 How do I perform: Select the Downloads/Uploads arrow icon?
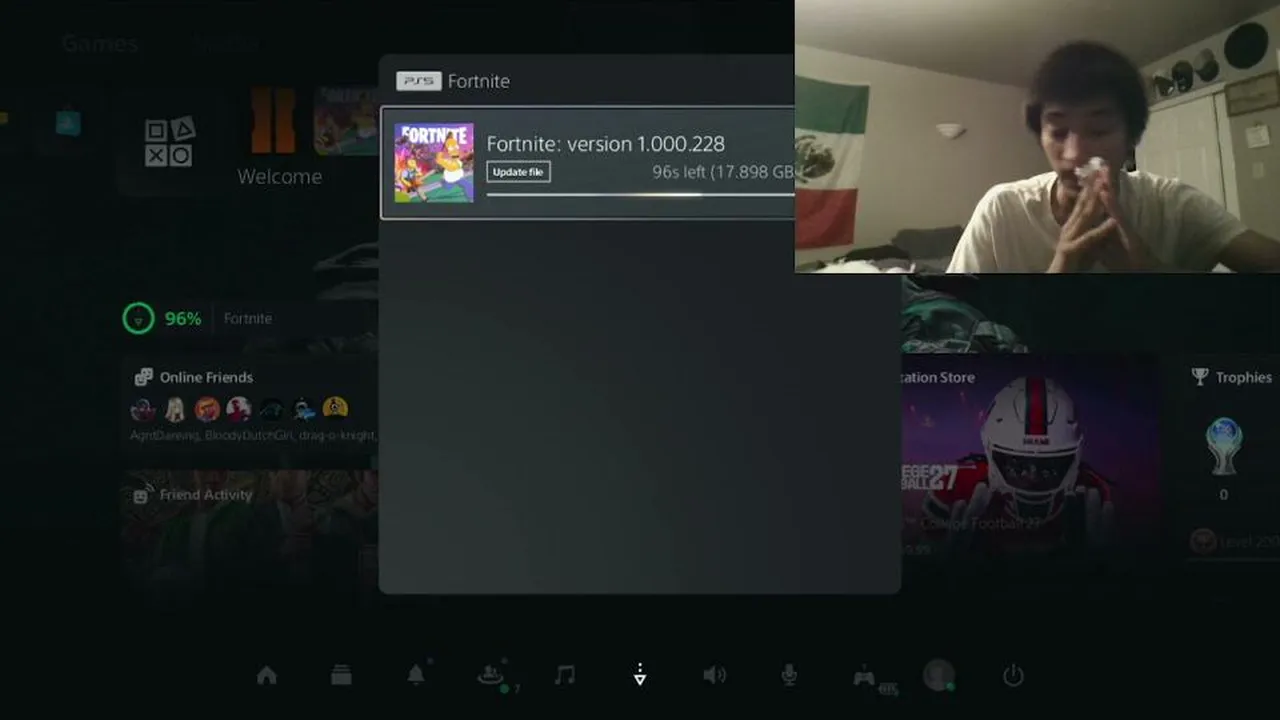[x=640, y=676]
